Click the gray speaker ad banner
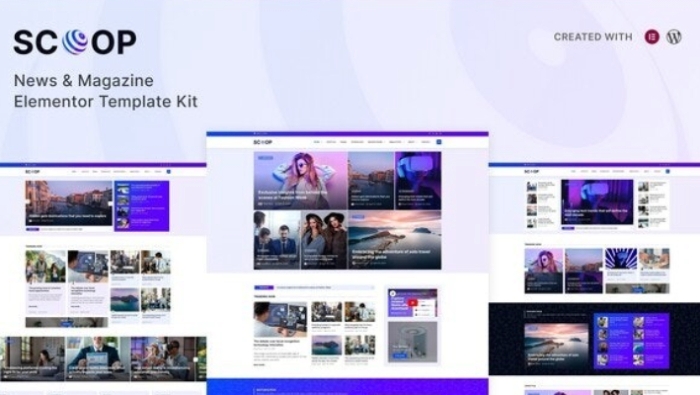This screenshot has height=395, width=700. click(412, 342)
